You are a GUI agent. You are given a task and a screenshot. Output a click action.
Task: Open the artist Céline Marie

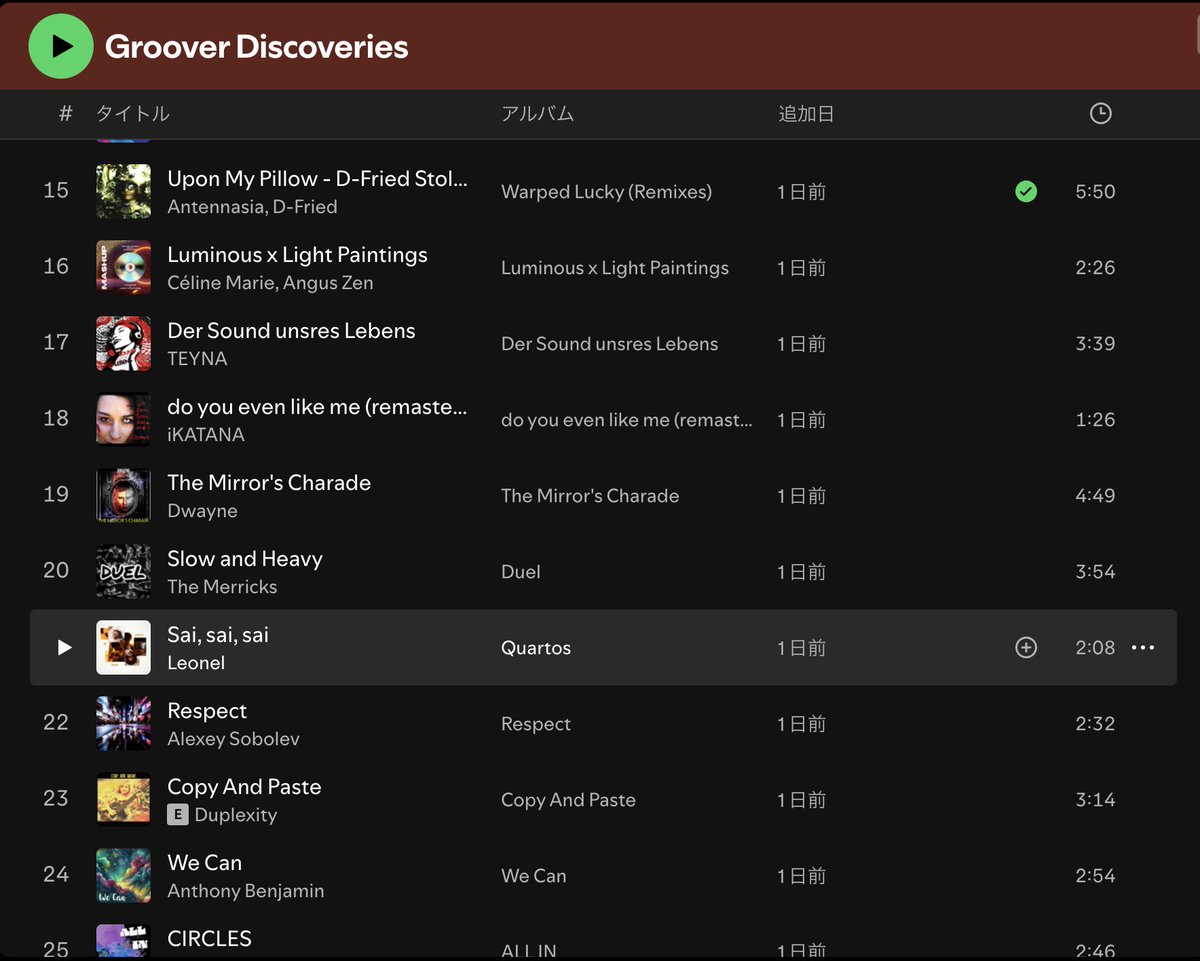click(220, 283)
